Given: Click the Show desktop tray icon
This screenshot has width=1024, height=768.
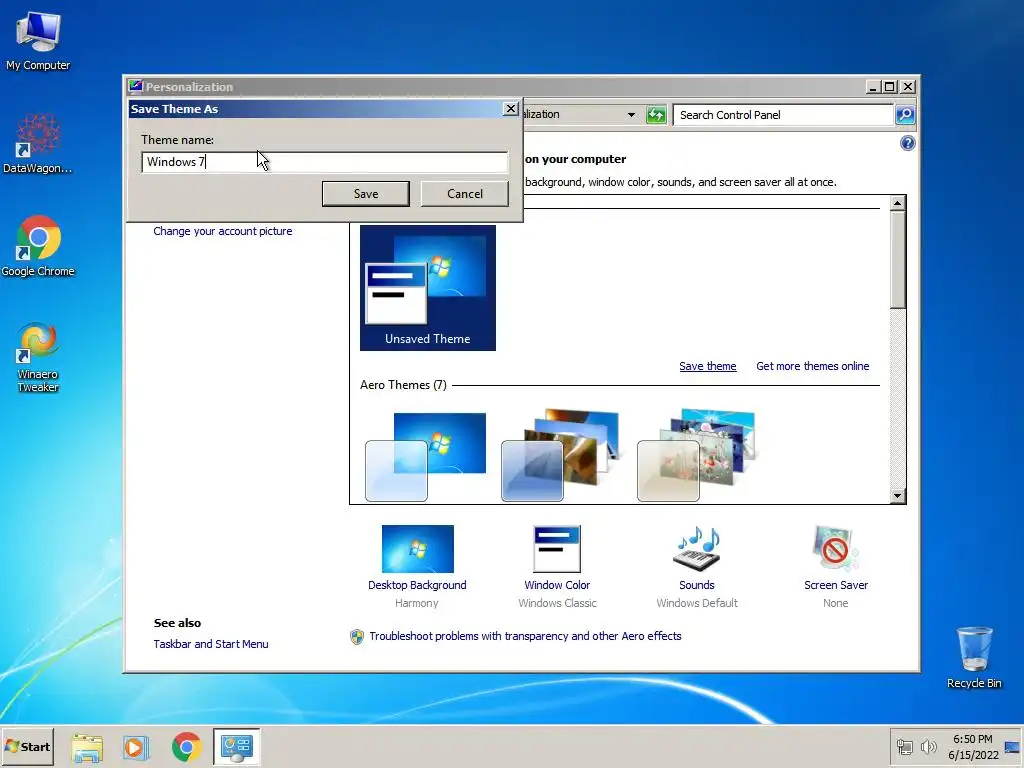Looking at the screenshot, I should [x=1013, y=746].
